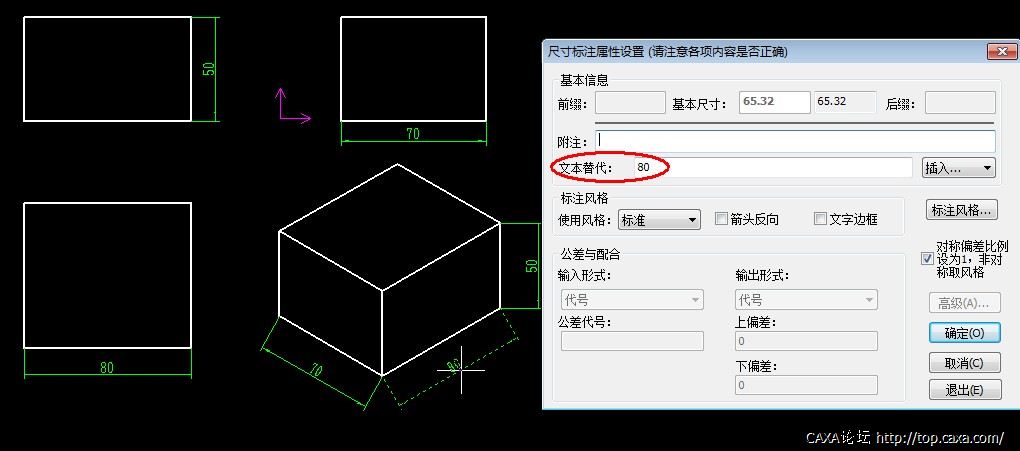Click the 取消(C) button
The height and width of the screenshot is (451, 1020).
point(964,362)
